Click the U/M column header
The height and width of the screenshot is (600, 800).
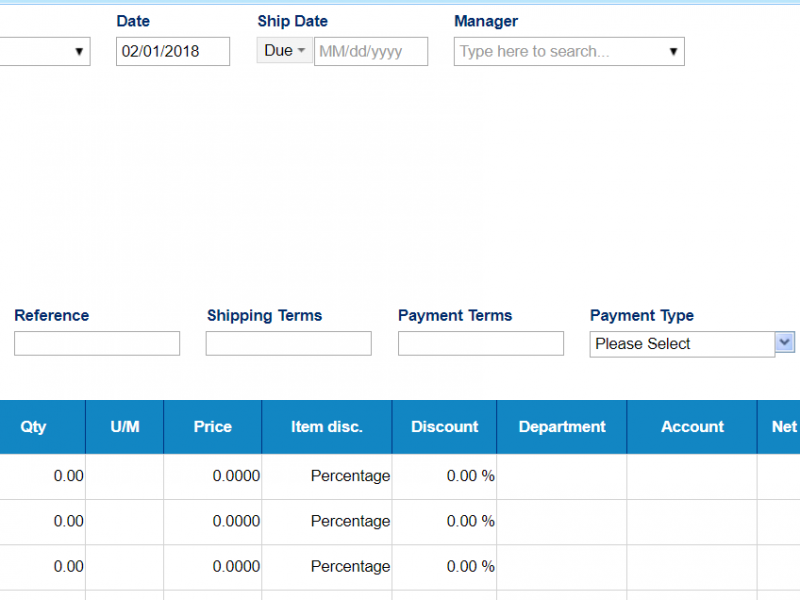point(124,427)
